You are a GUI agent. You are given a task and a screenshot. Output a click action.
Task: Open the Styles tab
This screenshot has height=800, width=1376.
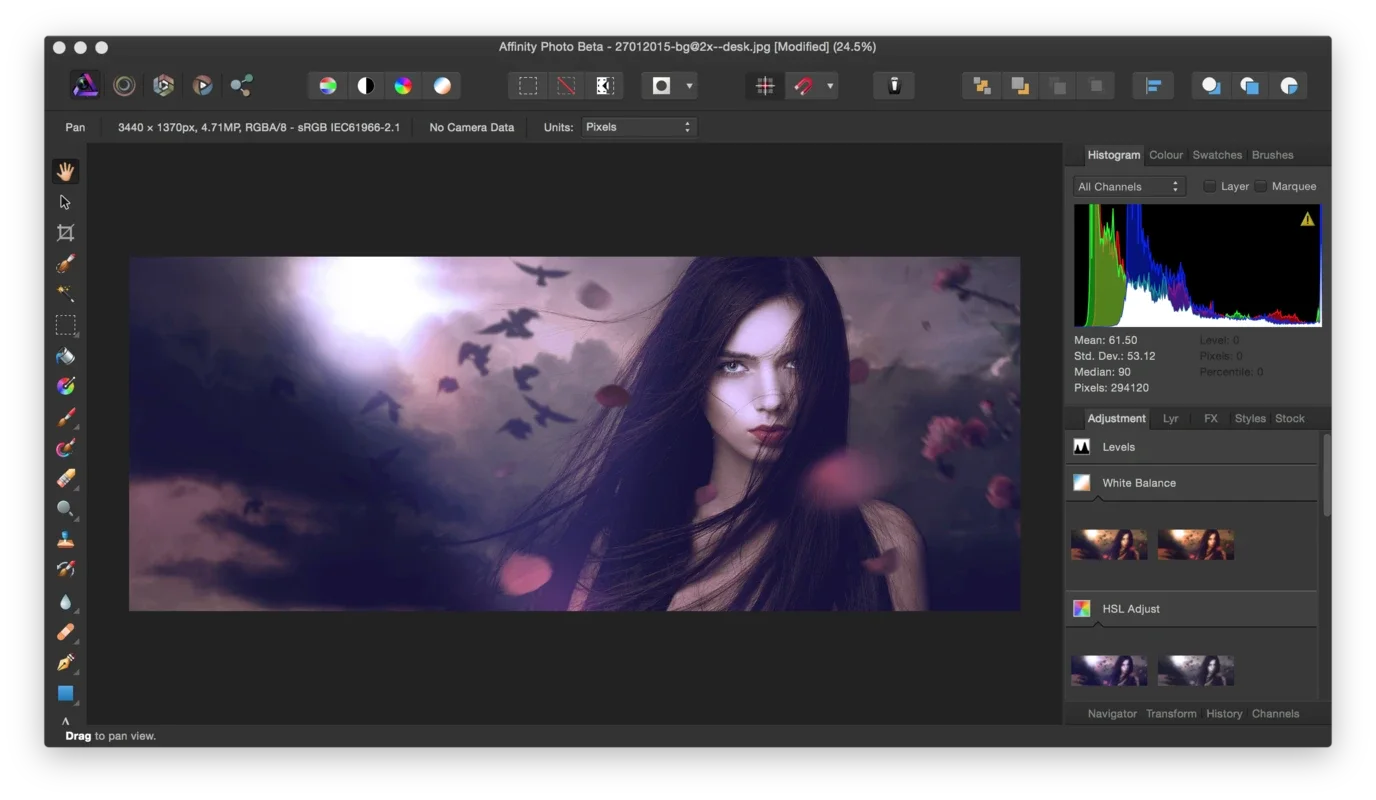(x=1250, y=418)
